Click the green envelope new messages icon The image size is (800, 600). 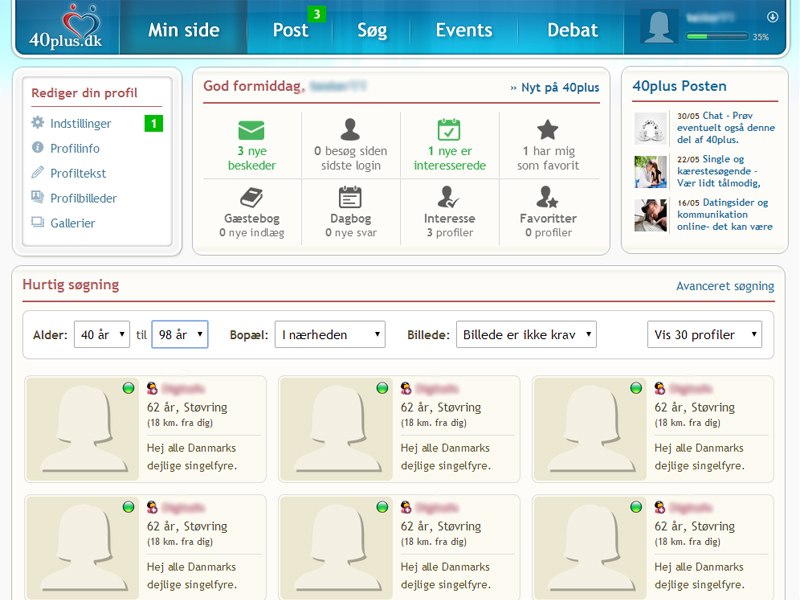coord(250,130)
